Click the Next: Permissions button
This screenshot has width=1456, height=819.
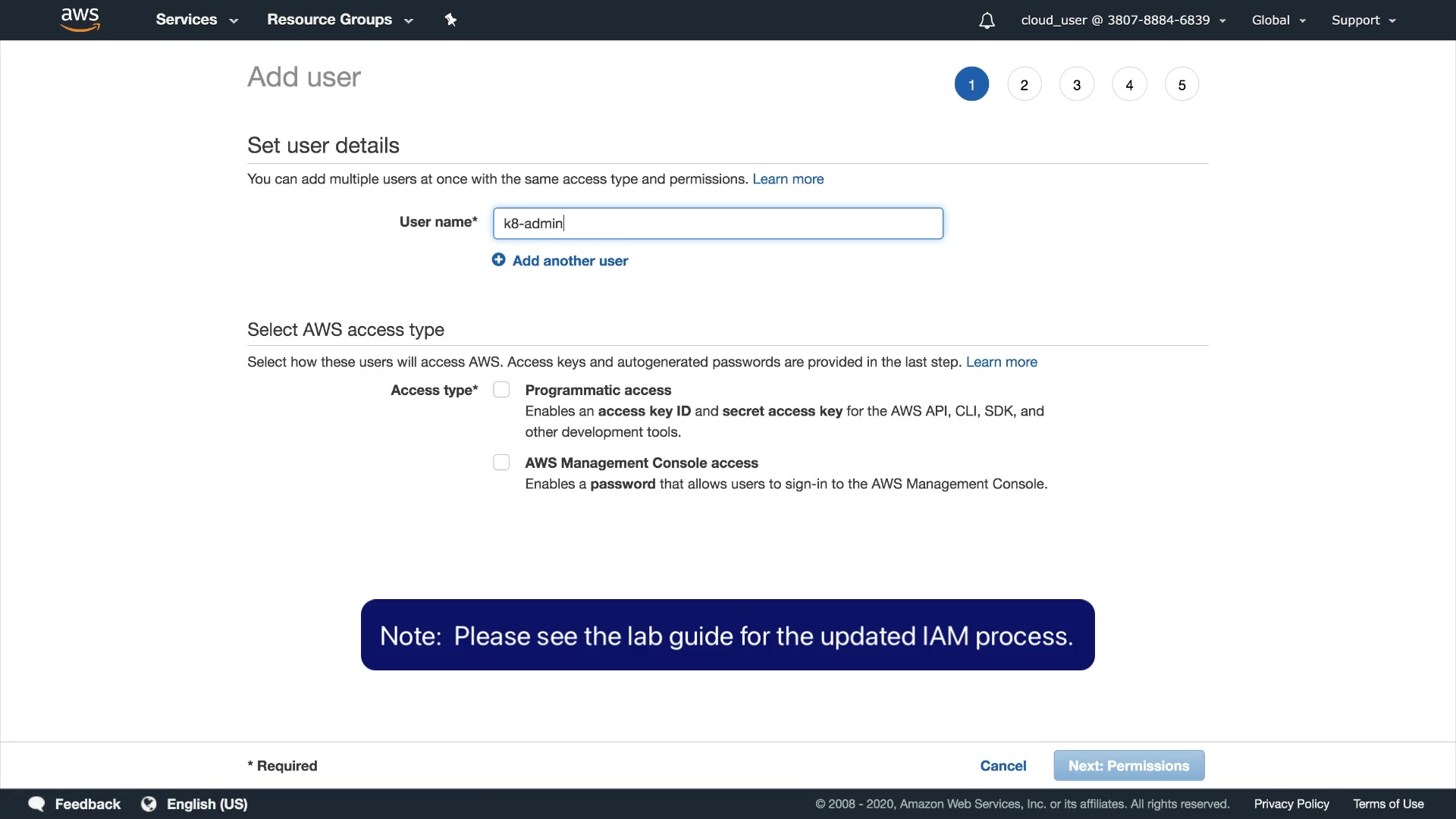tap(1128, 766)
